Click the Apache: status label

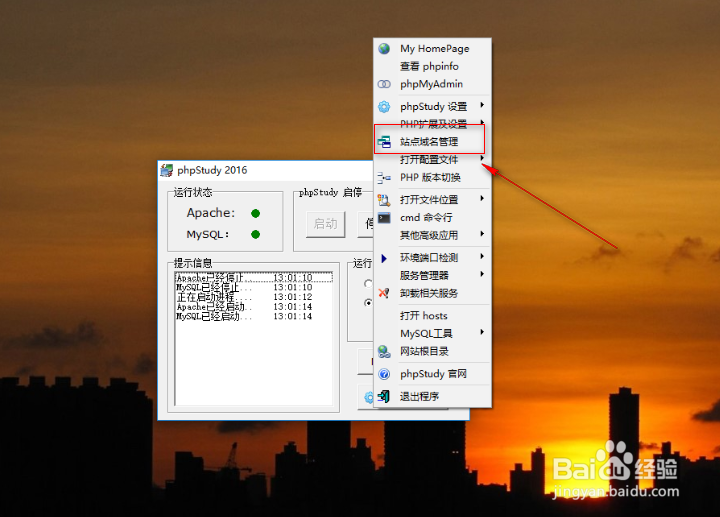click(211, 213)
